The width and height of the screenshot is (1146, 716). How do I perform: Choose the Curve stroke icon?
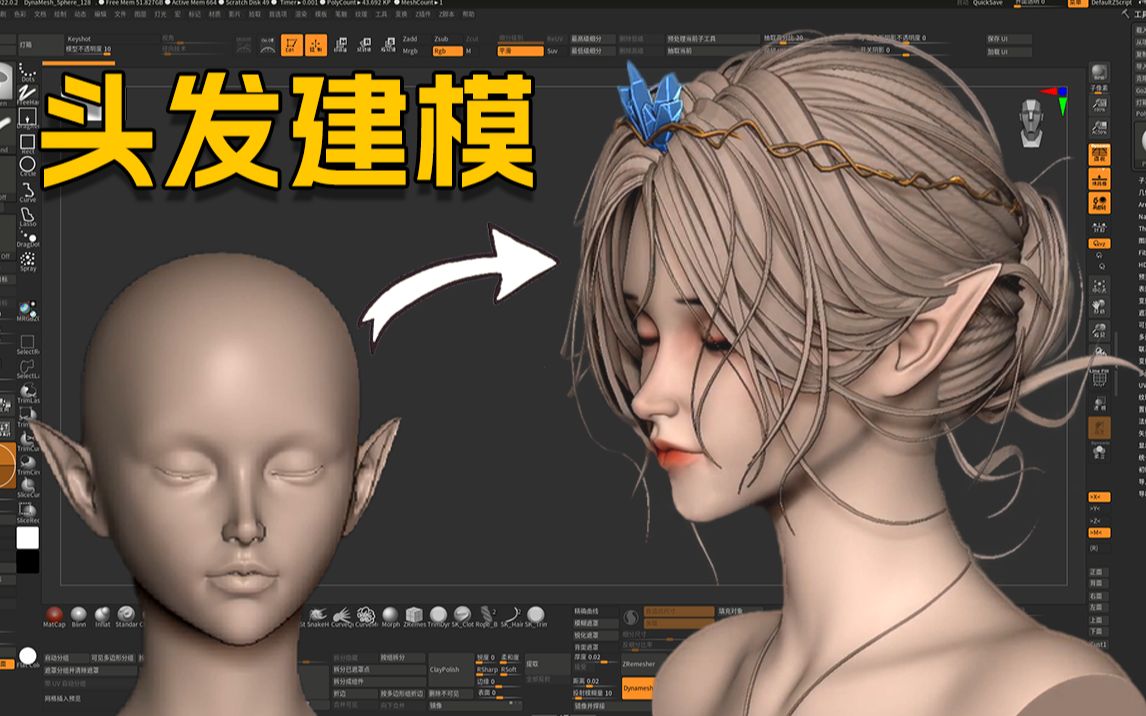pos(27,191)
